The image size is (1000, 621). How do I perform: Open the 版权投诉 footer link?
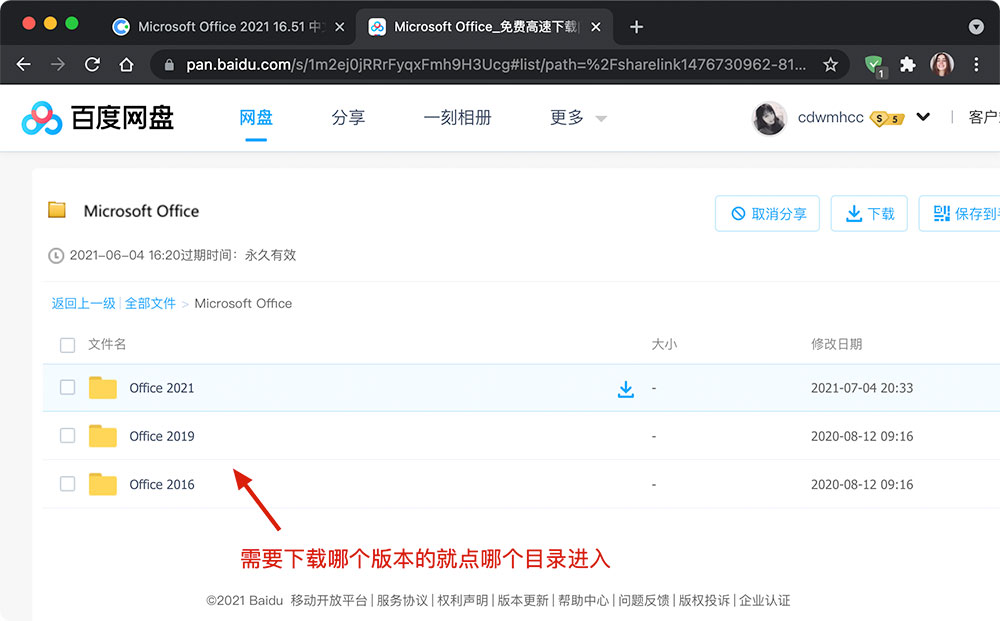coord(704,601)
